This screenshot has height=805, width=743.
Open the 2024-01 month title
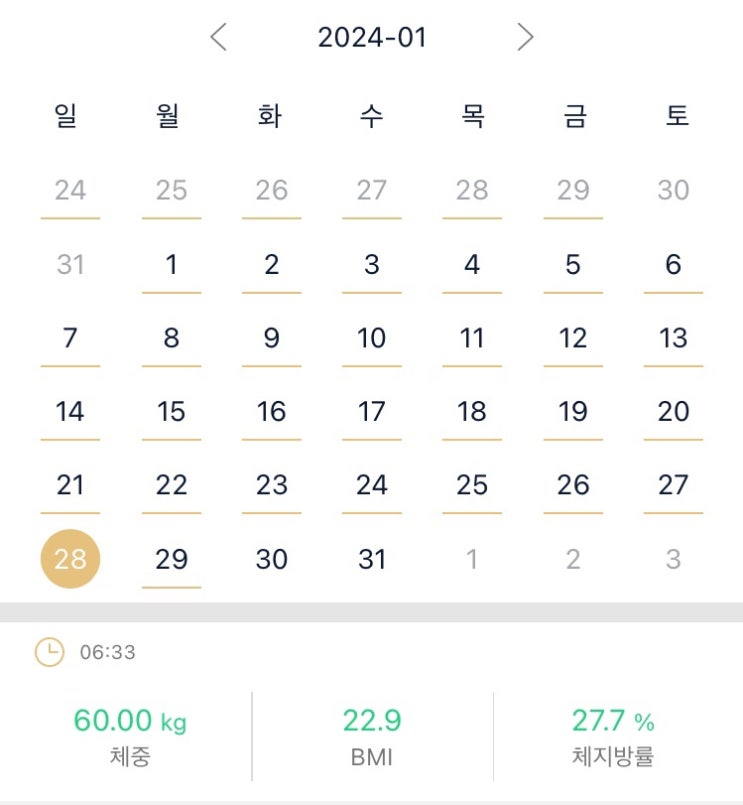pyautogui.click(x=372, y=38)
